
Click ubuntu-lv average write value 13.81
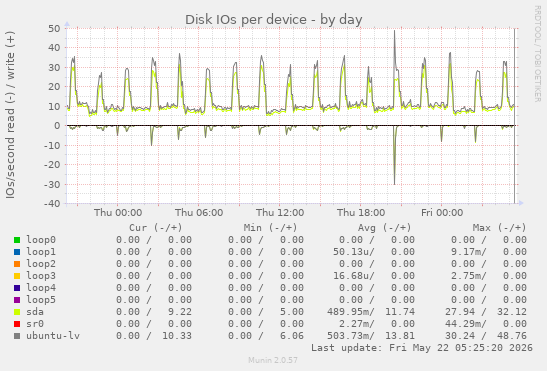point(400,336)
